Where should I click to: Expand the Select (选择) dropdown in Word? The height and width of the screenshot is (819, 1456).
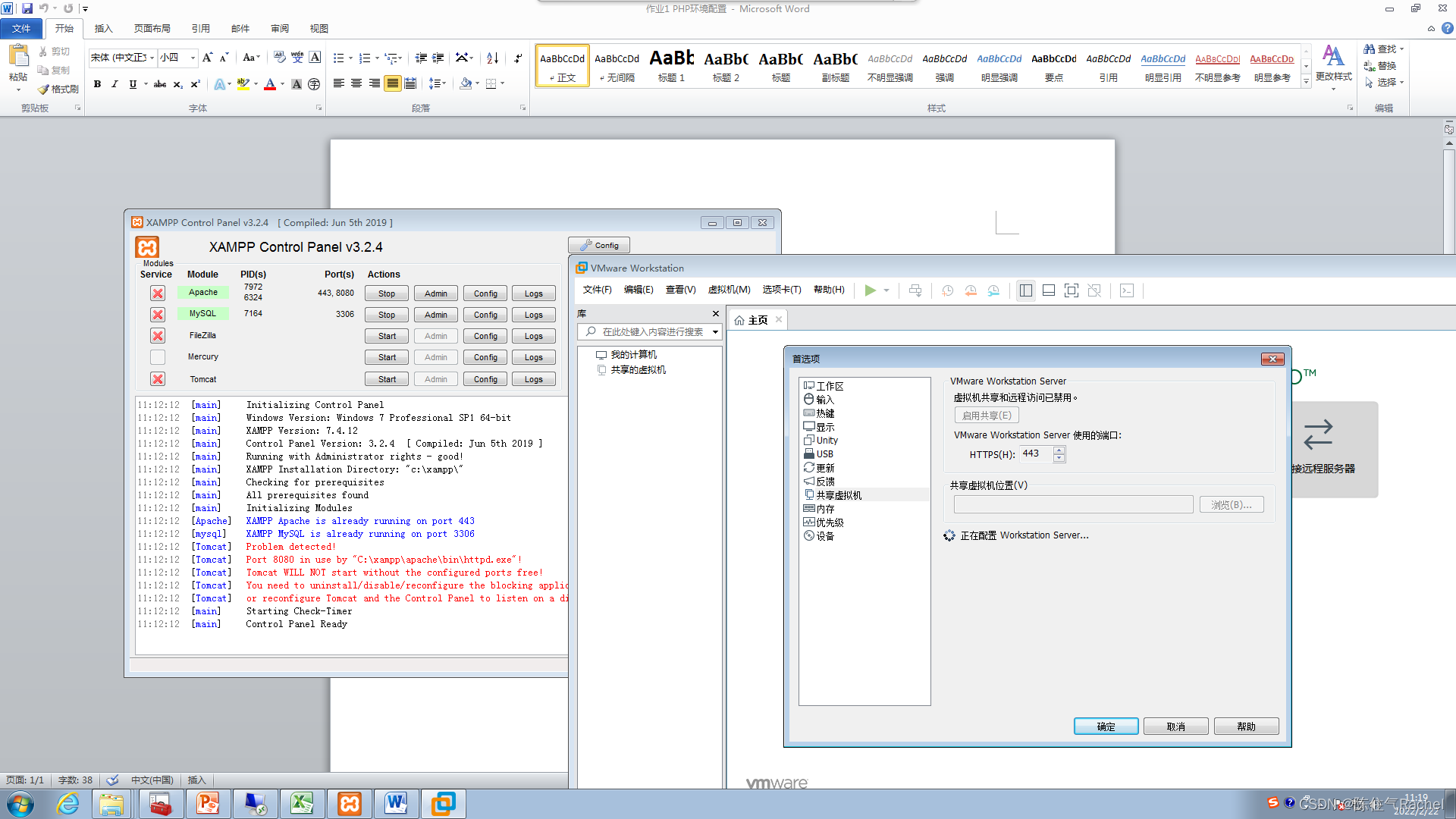[1402, 82]
